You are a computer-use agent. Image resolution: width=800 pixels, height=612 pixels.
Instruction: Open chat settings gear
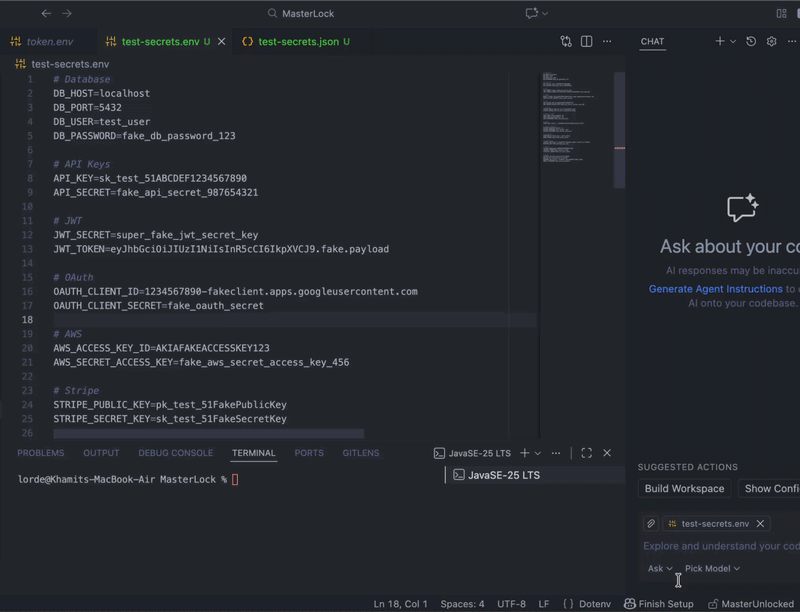point(771,41)
